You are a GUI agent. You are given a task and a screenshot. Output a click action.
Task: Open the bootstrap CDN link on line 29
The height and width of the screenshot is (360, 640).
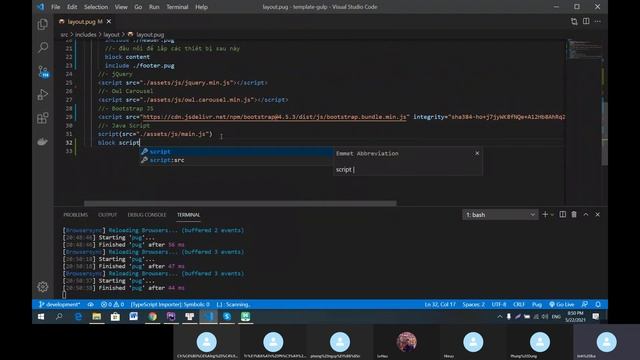274,117
